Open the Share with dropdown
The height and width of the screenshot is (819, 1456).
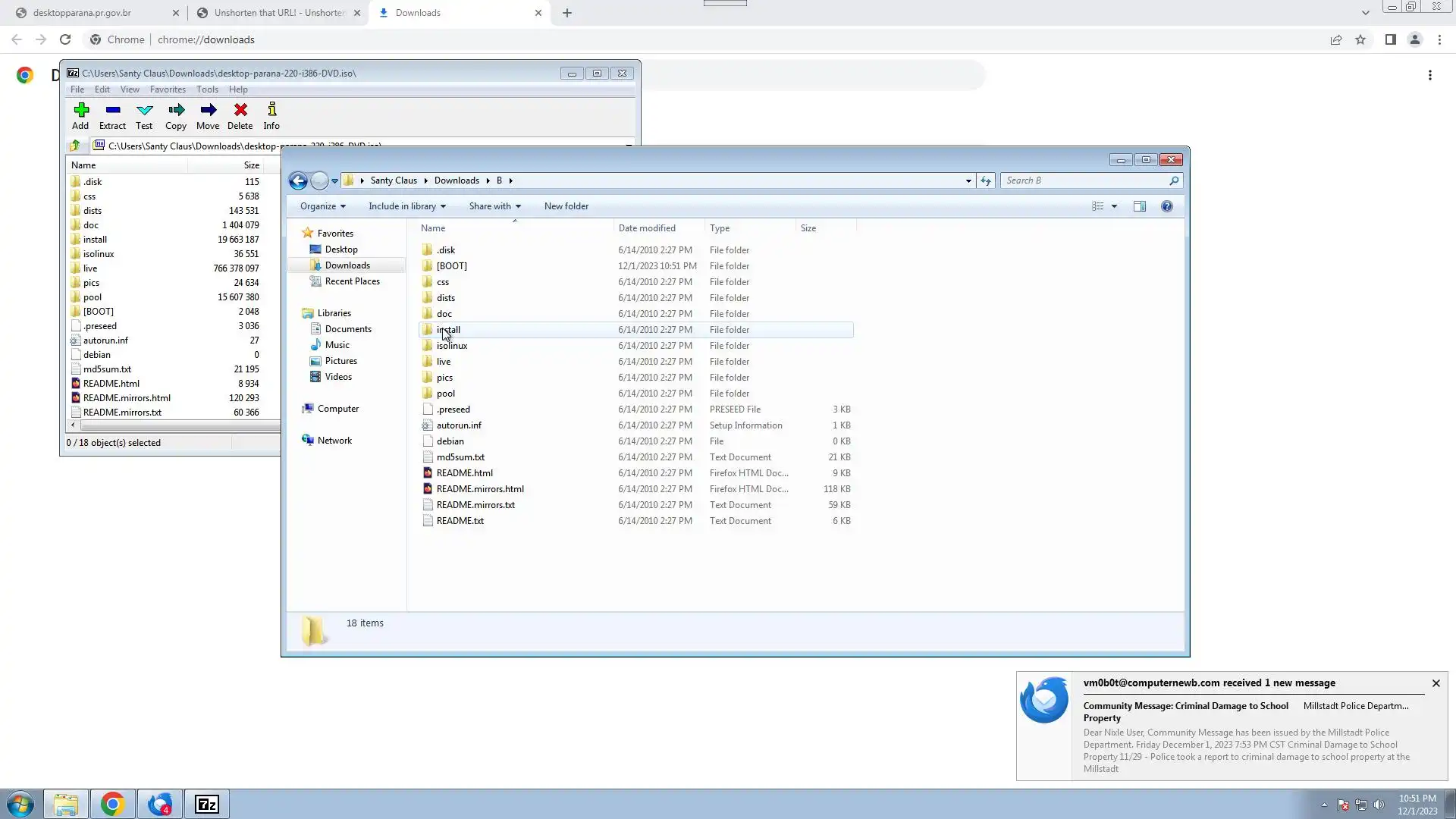coord(494,206)
